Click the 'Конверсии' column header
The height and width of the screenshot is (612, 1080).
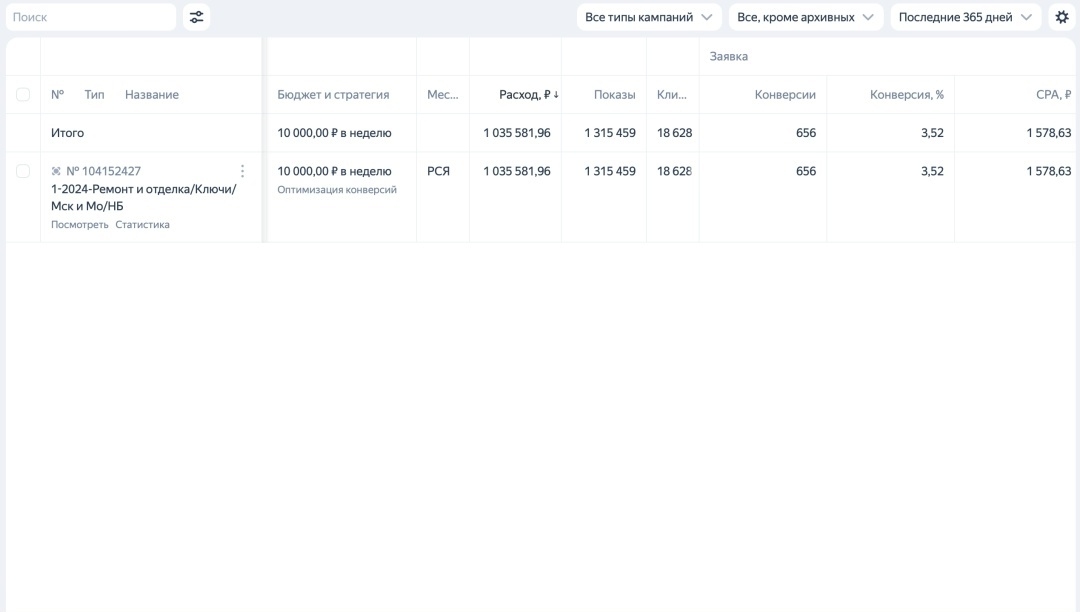click(785, 94)
